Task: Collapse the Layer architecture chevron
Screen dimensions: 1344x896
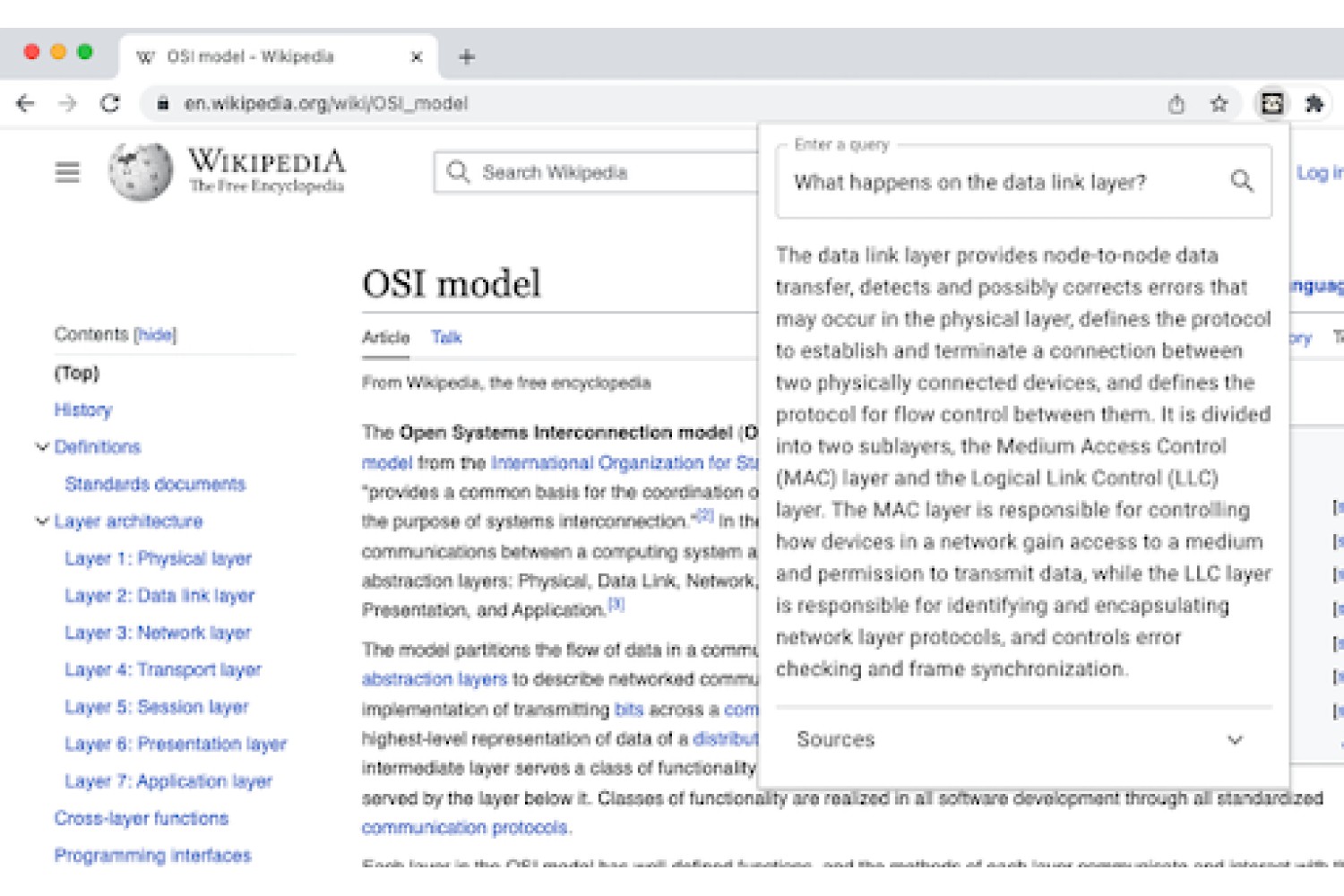Action: pos(41,521)
